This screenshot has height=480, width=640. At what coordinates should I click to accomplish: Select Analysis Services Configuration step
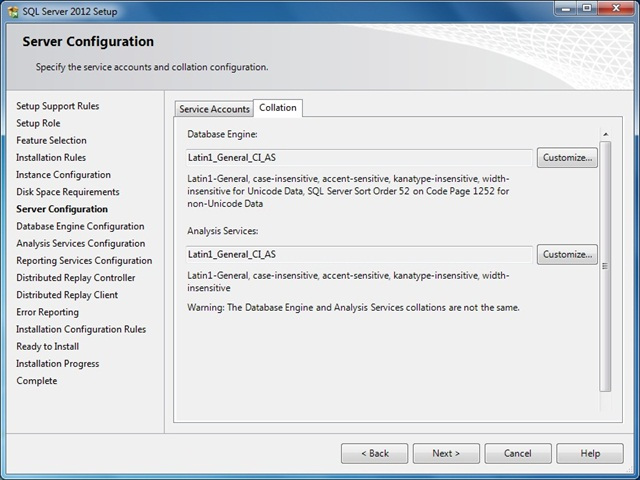click(x=81, y=243)
